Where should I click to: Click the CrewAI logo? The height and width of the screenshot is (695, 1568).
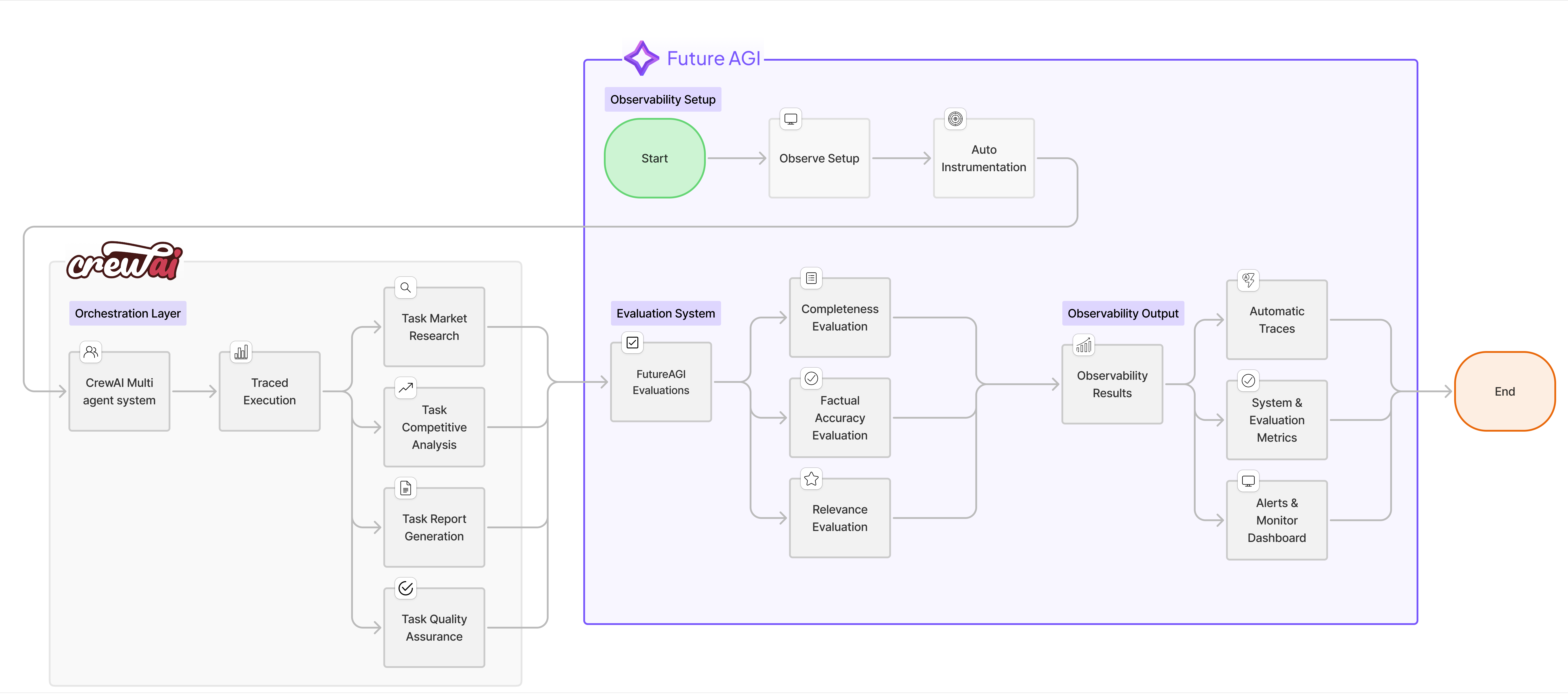point(124,261)
